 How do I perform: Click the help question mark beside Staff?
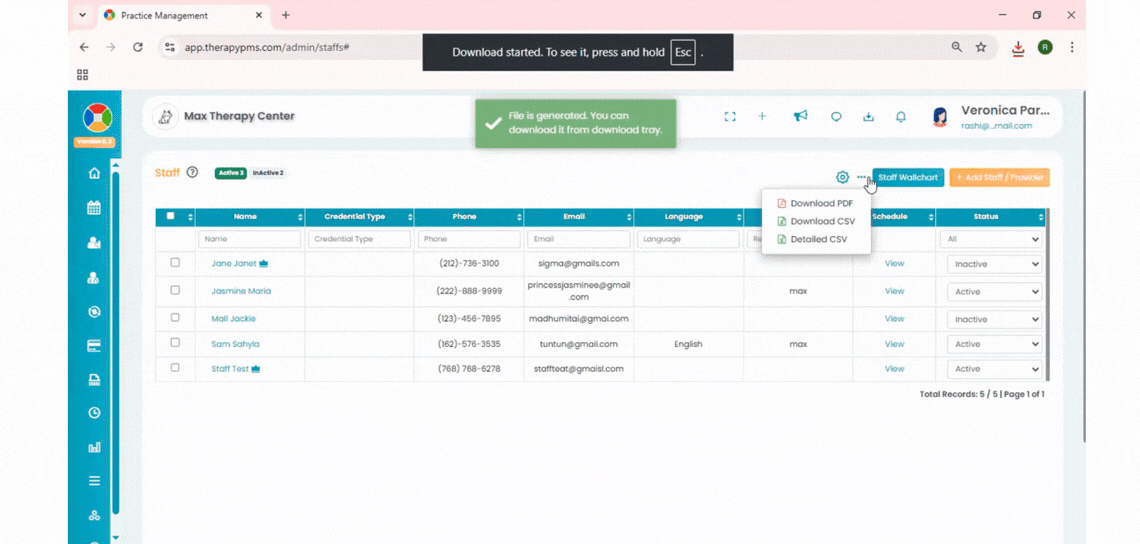[x=193, y=172]
